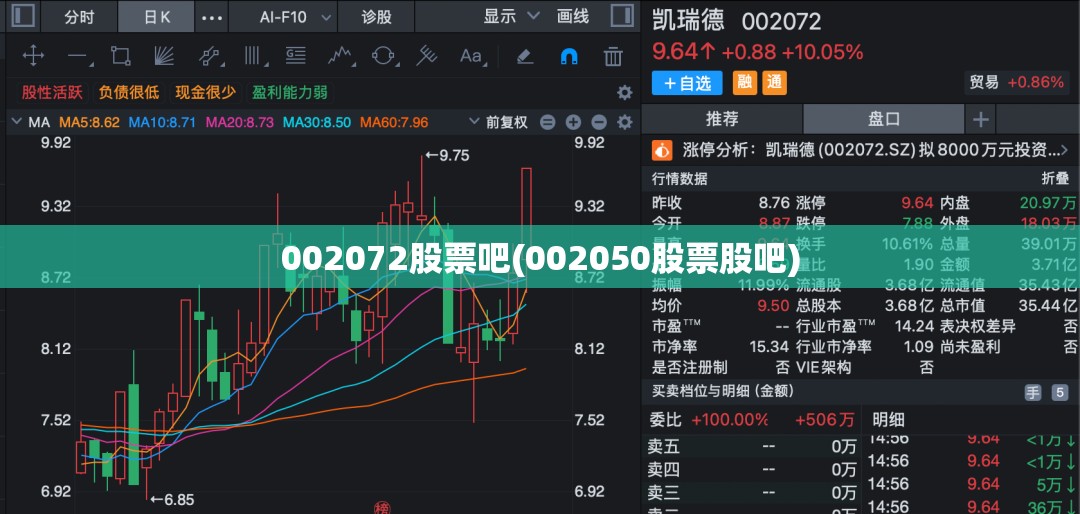Click the MA5:8.62 indicator label

tap(90, 123)
